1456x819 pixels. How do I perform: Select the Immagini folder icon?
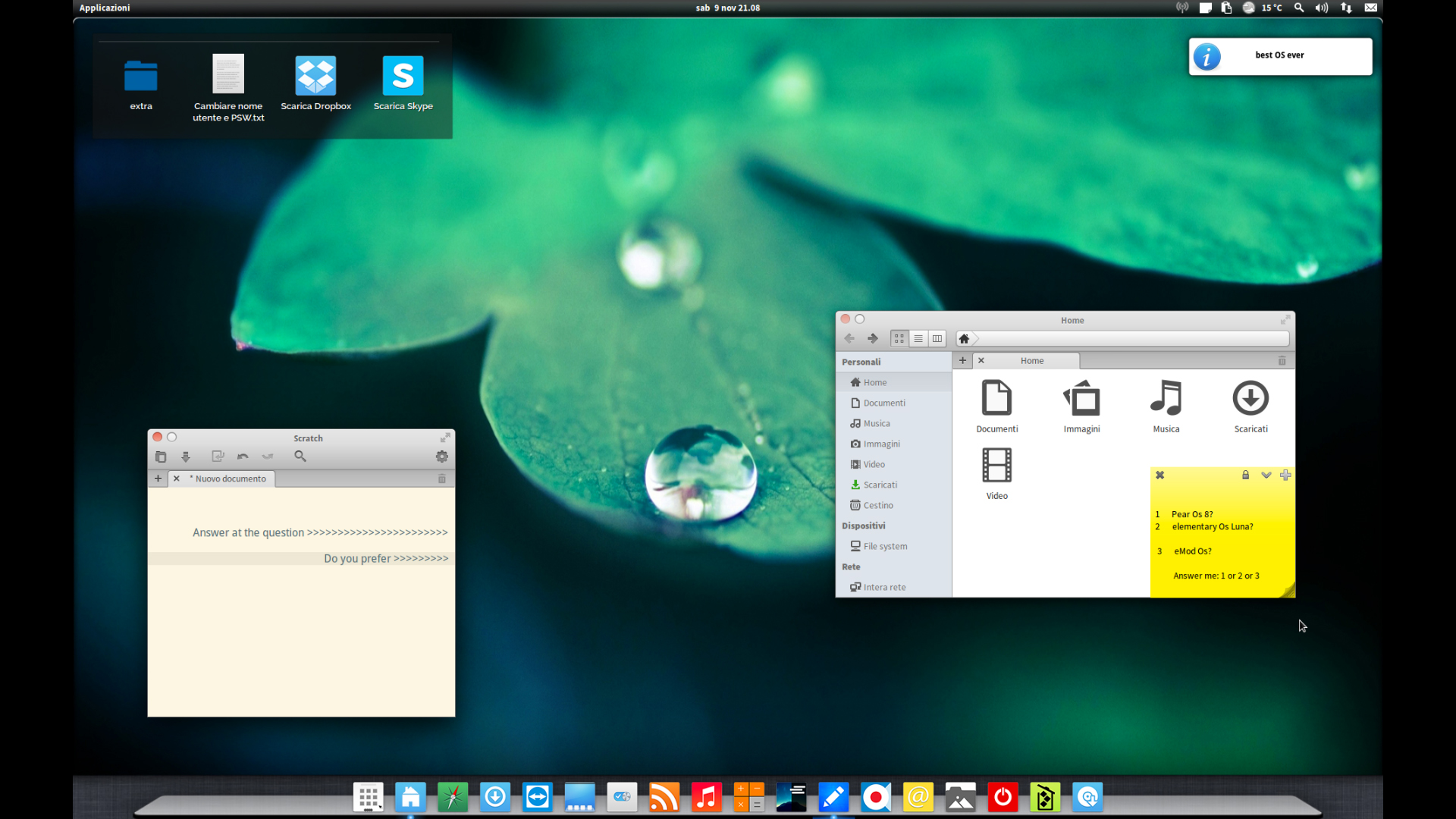point(1081,406)
